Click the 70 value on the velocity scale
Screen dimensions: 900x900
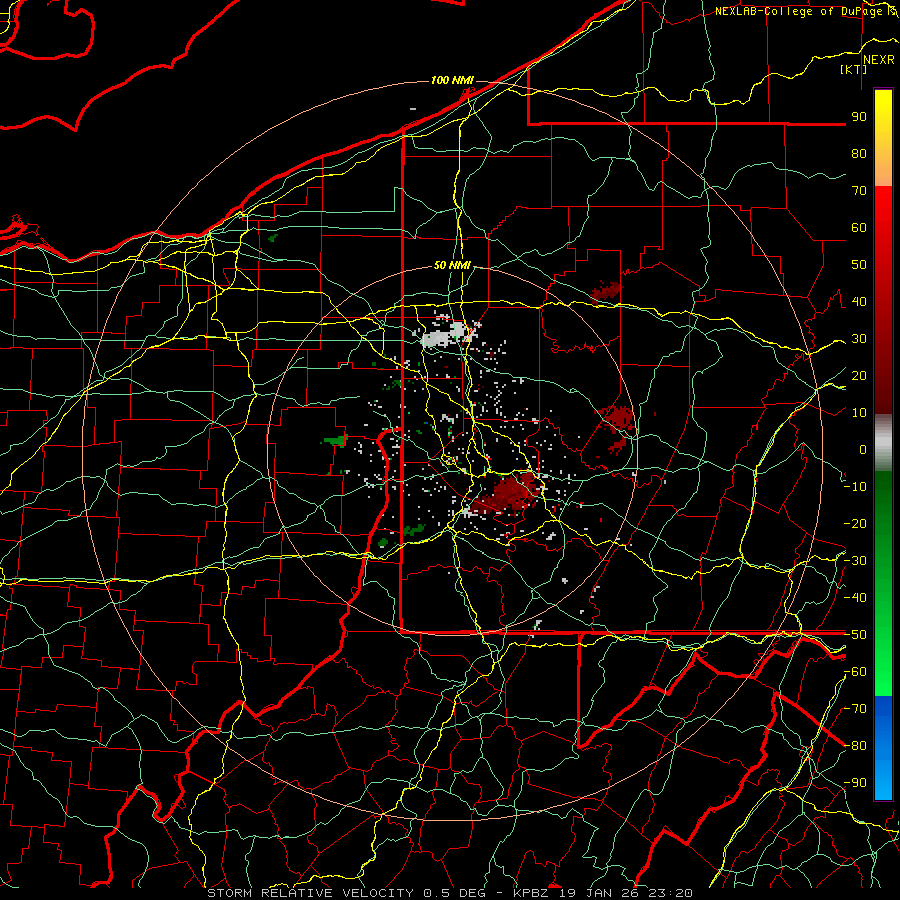point(859,191)
